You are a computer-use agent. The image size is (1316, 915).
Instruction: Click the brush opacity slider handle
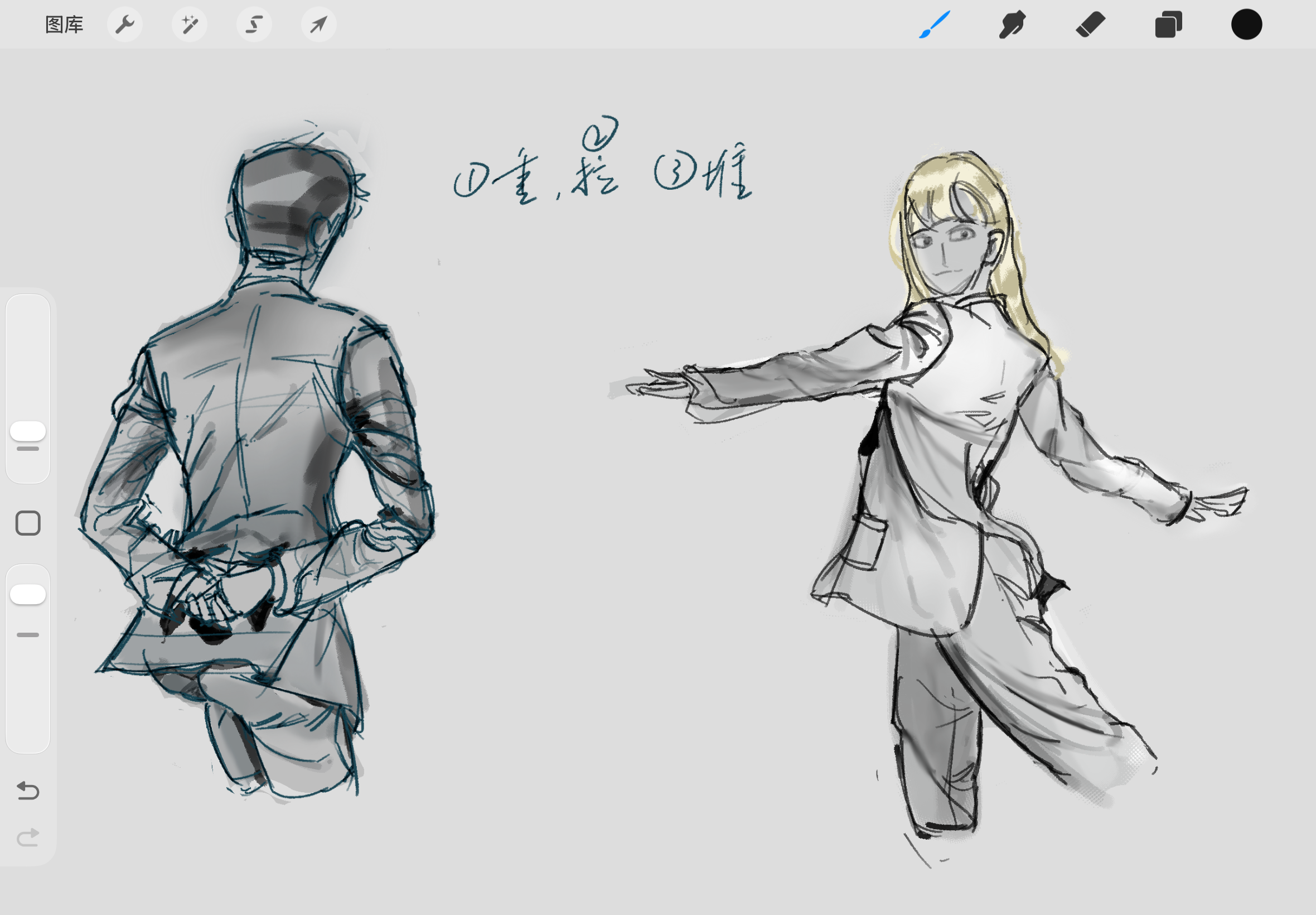pos(27,594)
